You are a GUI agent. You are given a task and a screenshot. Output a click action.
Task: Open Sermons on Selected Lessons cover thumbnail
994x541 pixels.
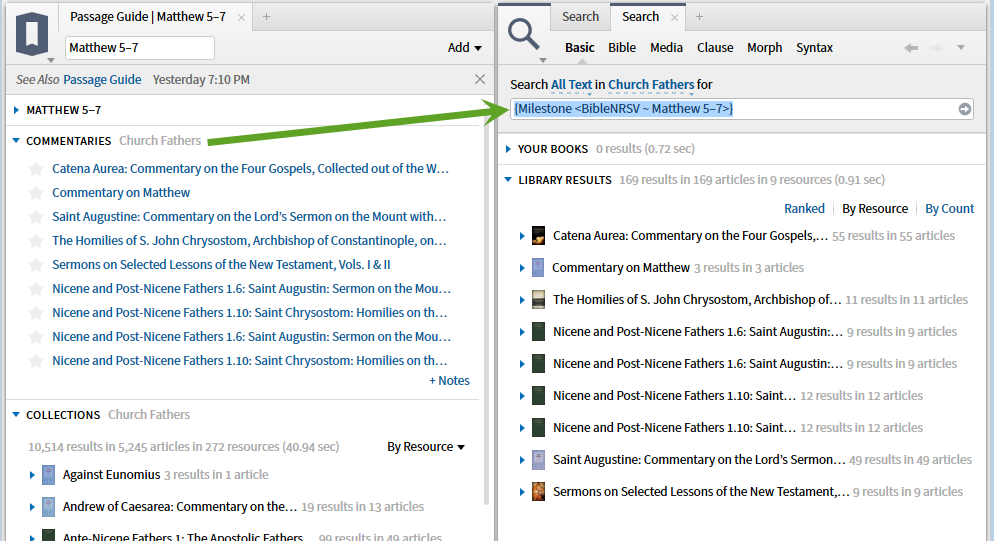[538, 492]
